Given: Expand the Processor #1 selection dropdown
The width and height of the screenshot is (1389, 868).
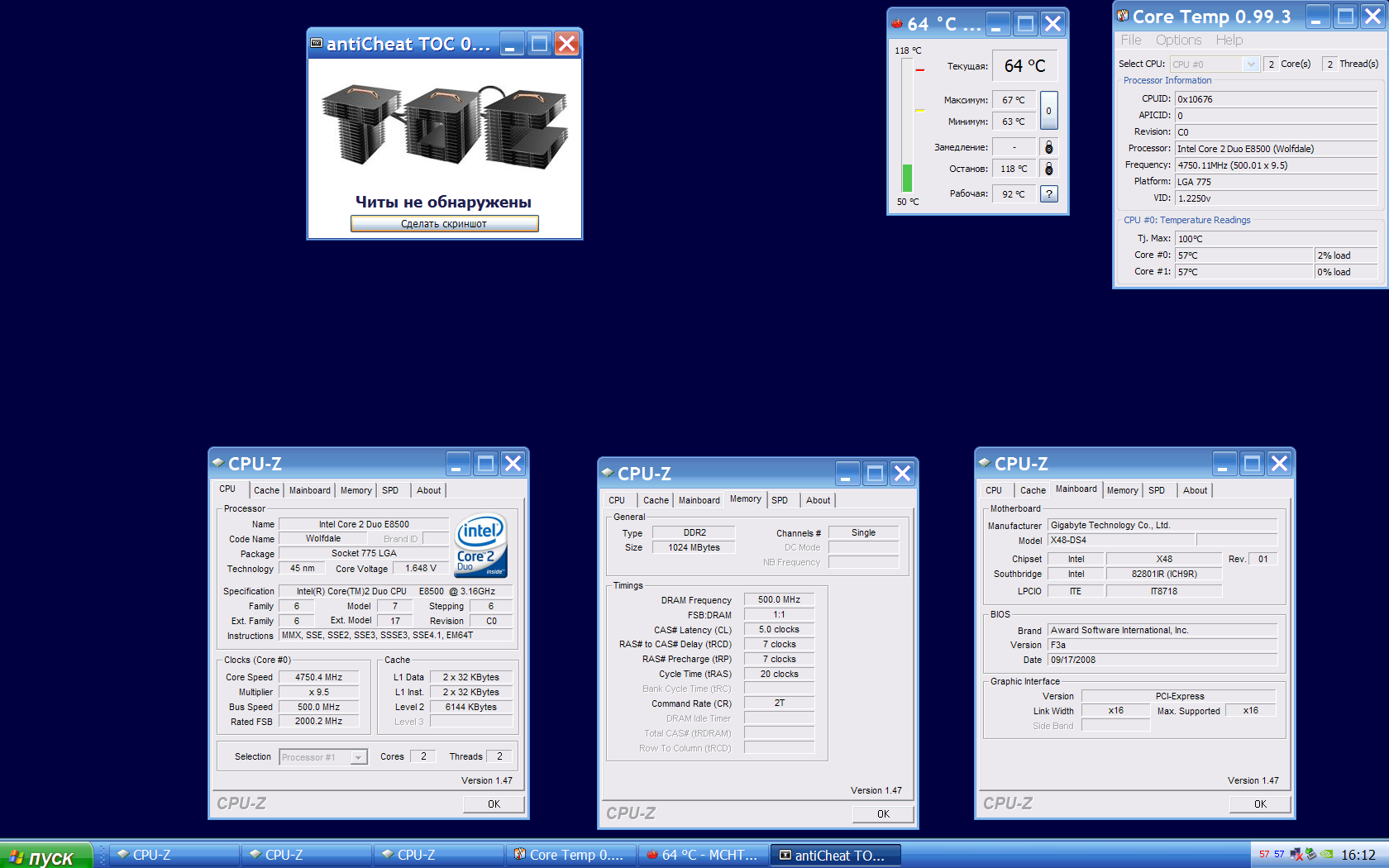Looking at the screenshot, I should tap(359, 757).
